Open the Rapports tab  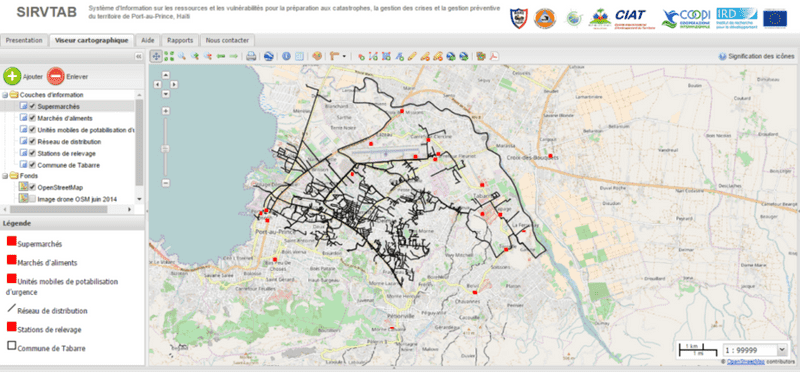tap(180, 40)
